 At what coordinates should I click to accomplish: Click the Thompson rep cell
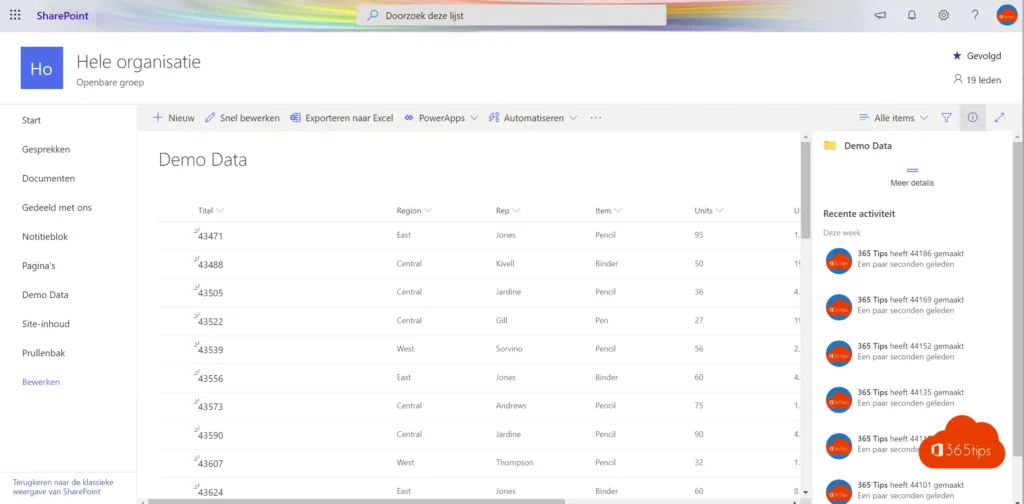[x=515, y=462]
